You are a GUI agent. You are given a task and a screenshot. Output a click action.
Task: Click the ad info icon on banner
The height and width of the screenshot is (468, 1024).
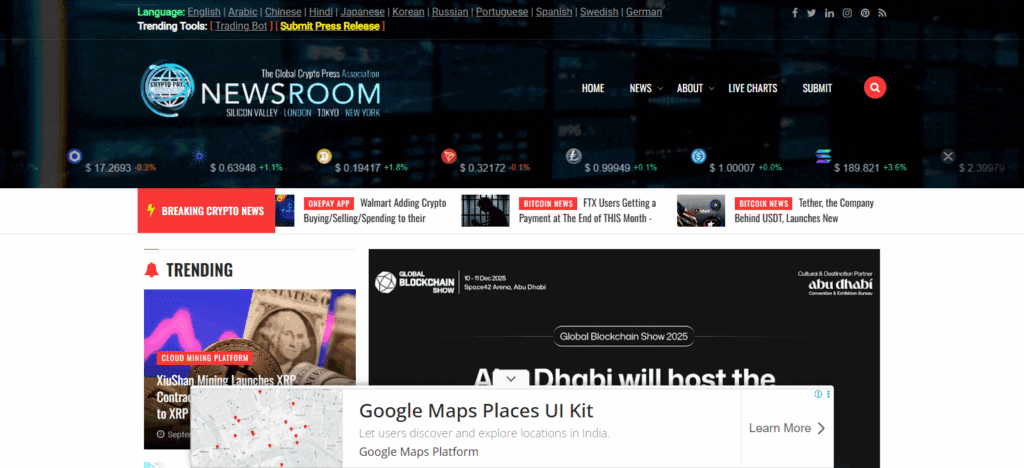(x=818, y=395)
